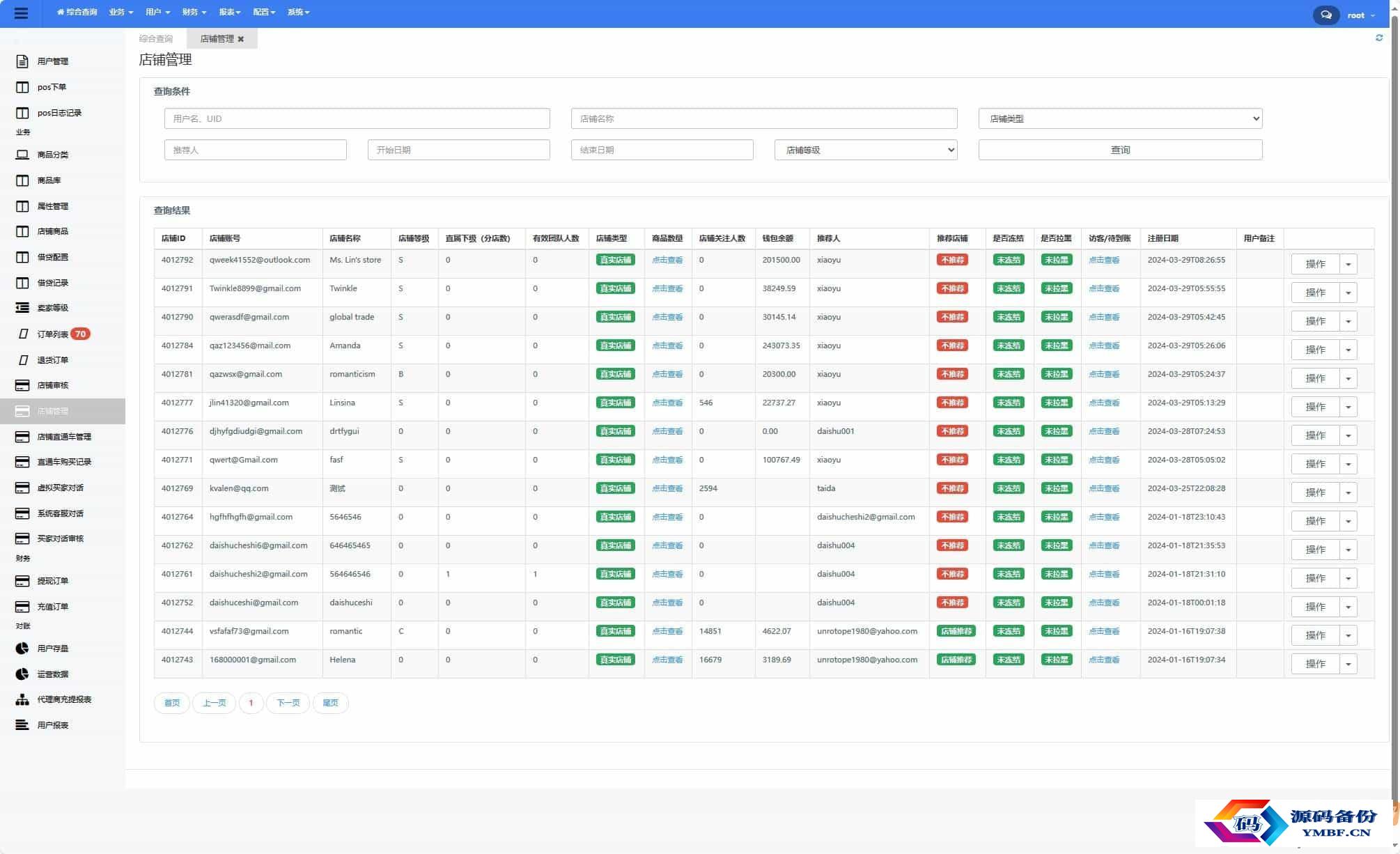
Task: Click the 开始日期 date field
Action: 458,150
